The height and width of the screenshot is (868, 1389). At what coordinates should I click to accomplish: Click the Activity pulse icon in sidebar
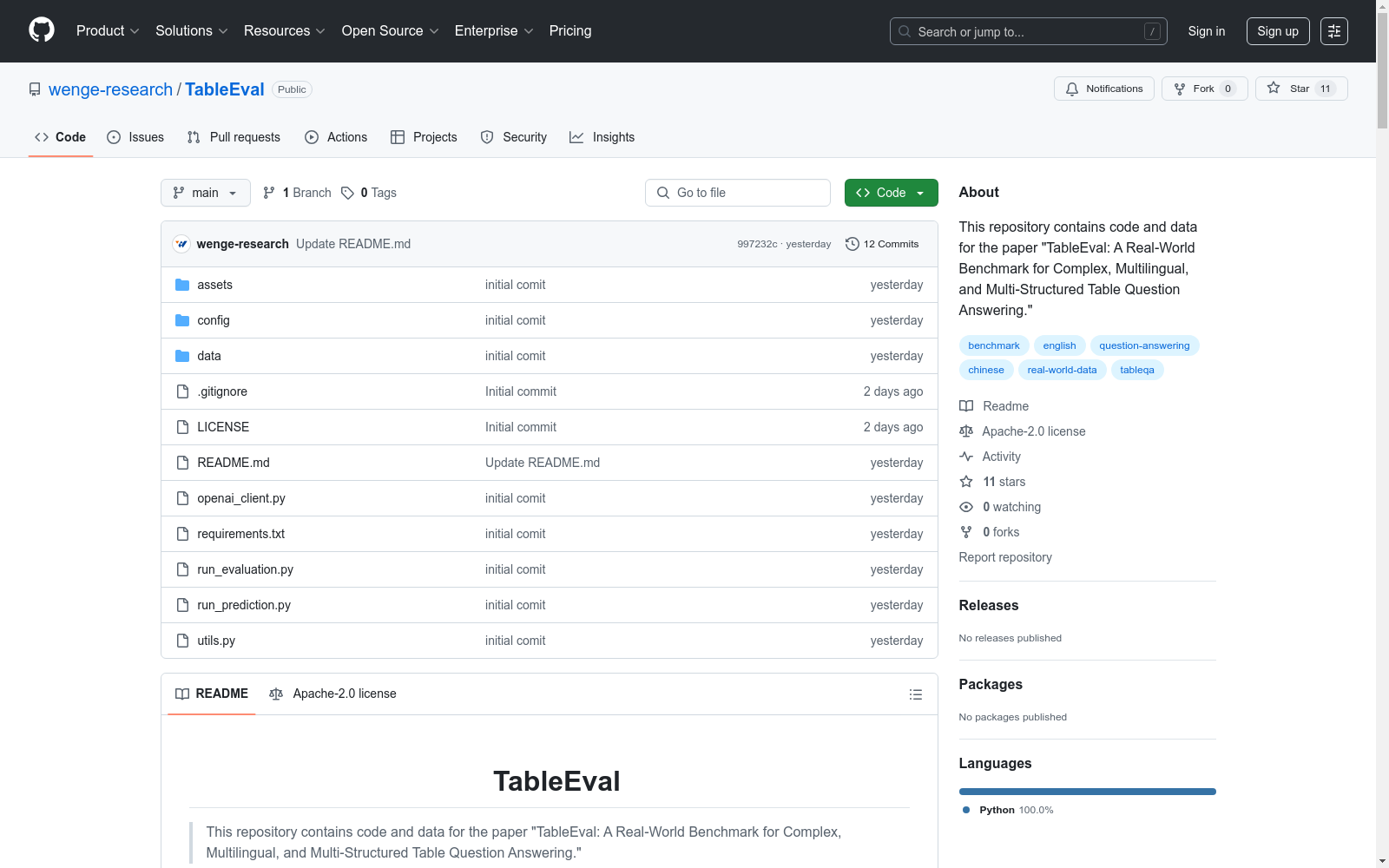tap(965, 456)
